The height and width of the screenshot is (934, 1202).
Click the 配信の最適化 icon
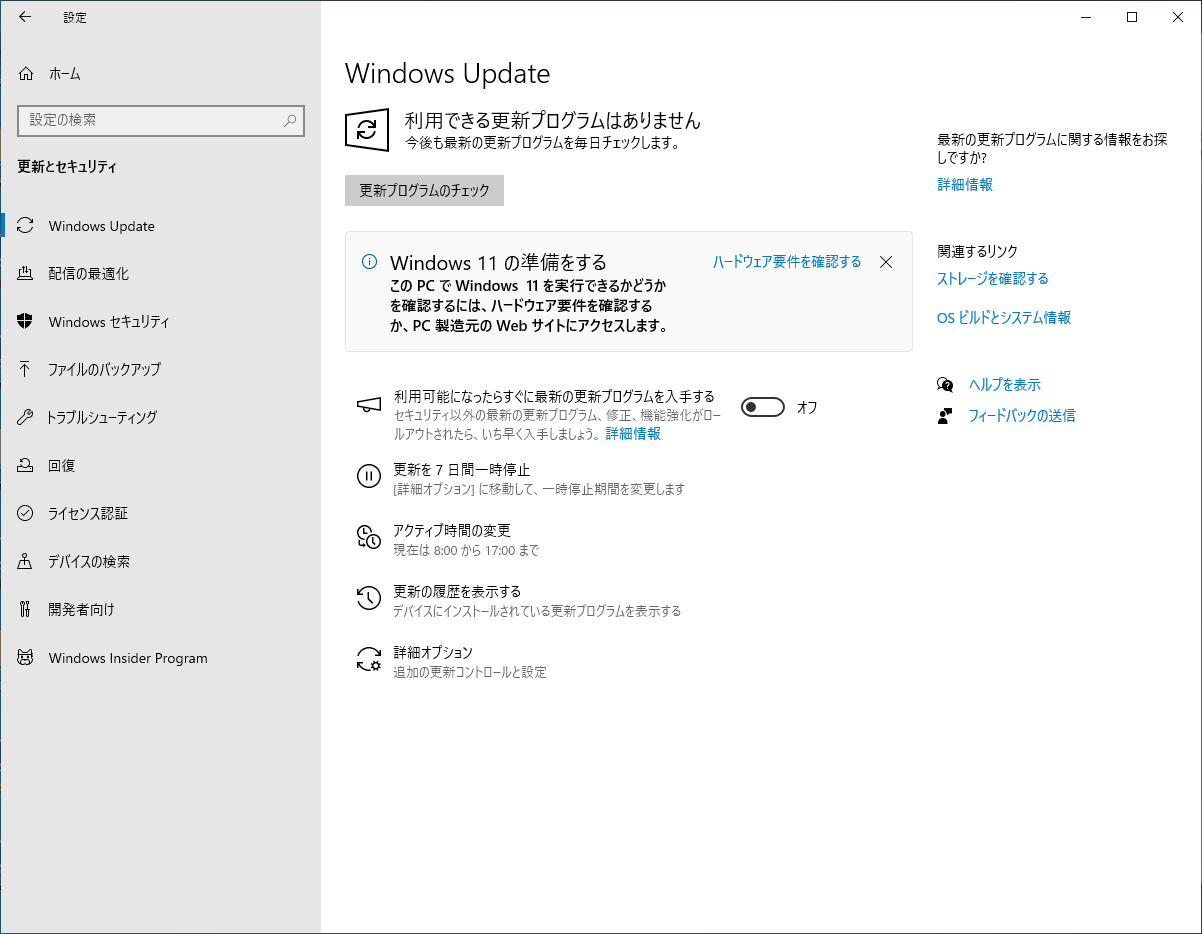pyautogui.click(x=26, y=273)
